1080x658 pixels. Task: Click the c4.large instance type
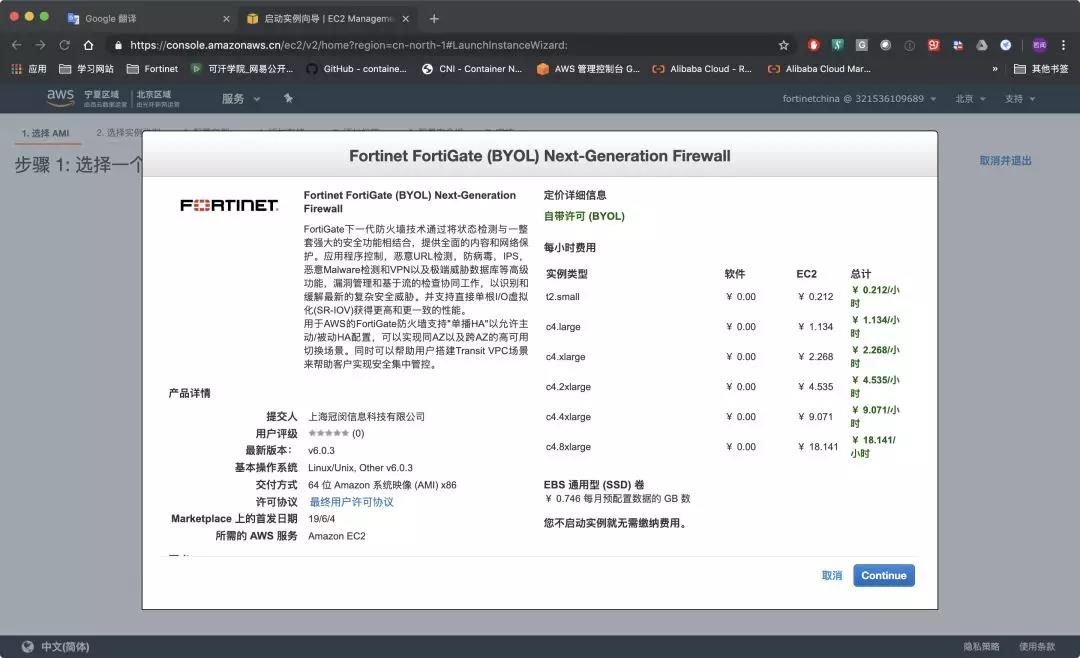pyautogui.click(x=563, y=327)
